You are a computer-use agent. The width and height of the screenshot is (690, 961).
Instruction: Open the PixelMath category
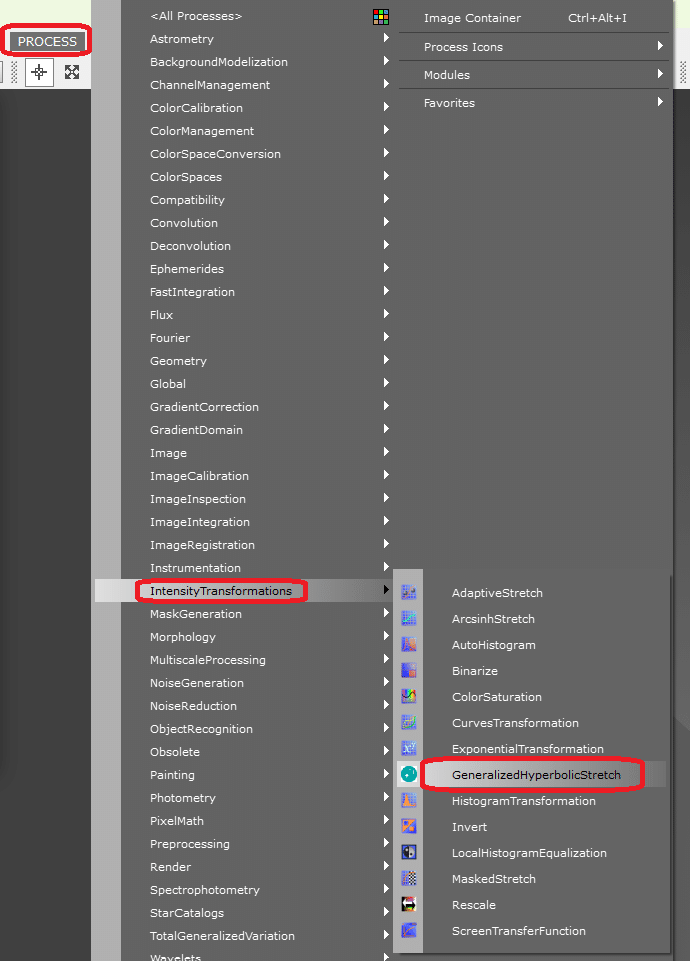click(177, 821)
